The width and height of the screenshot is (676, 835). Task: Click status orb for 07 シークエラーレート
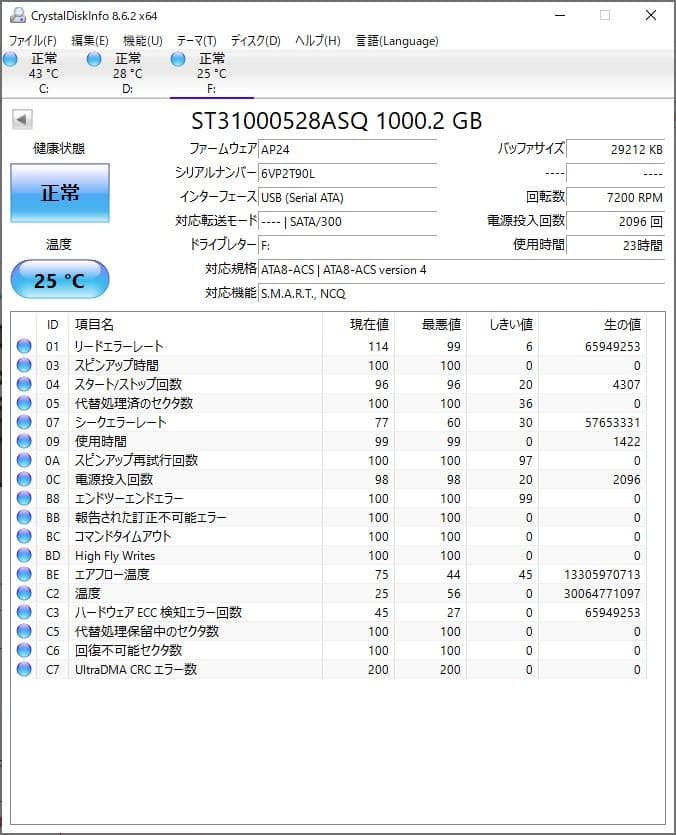tap(24, 422)
